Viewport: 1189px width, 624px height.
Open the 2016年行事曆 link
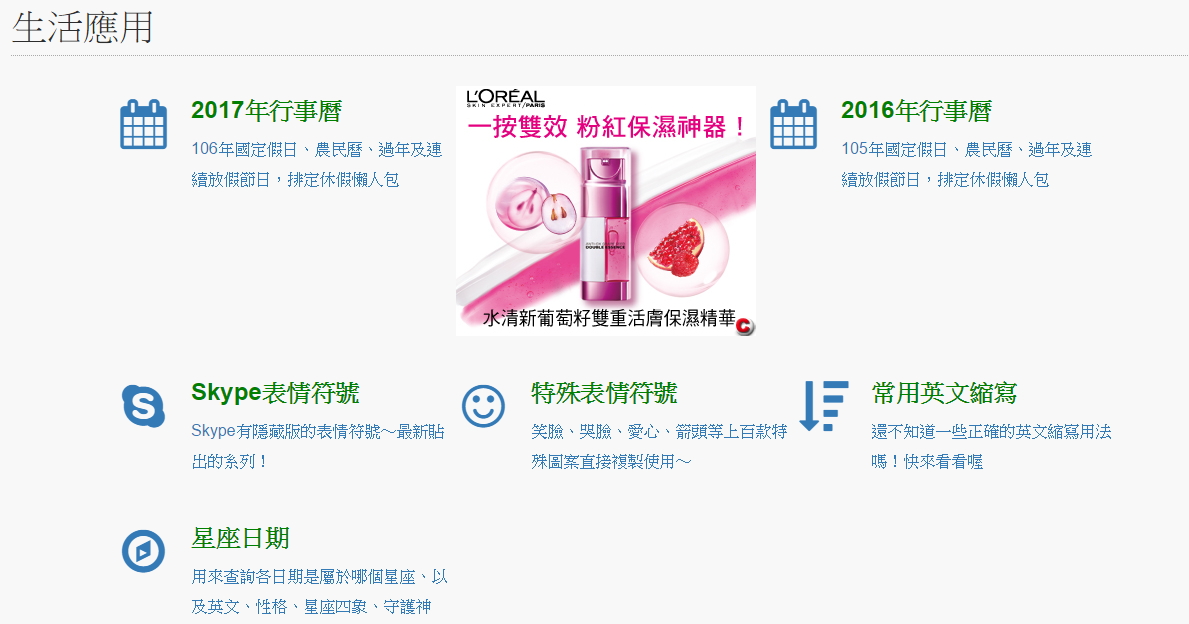(x=916, y=111)
